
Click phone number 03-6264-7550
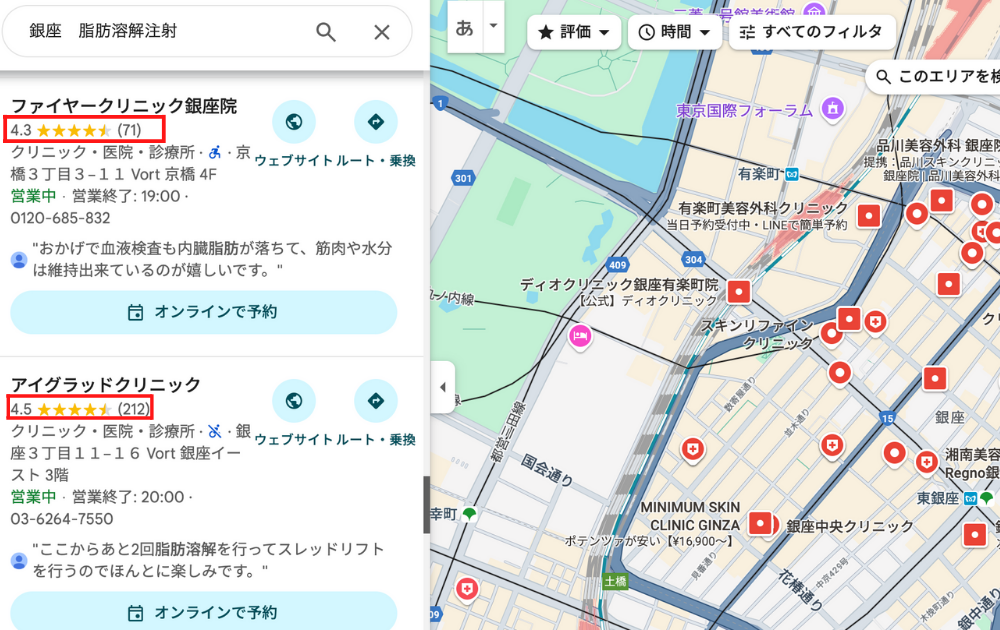(62, 519)
